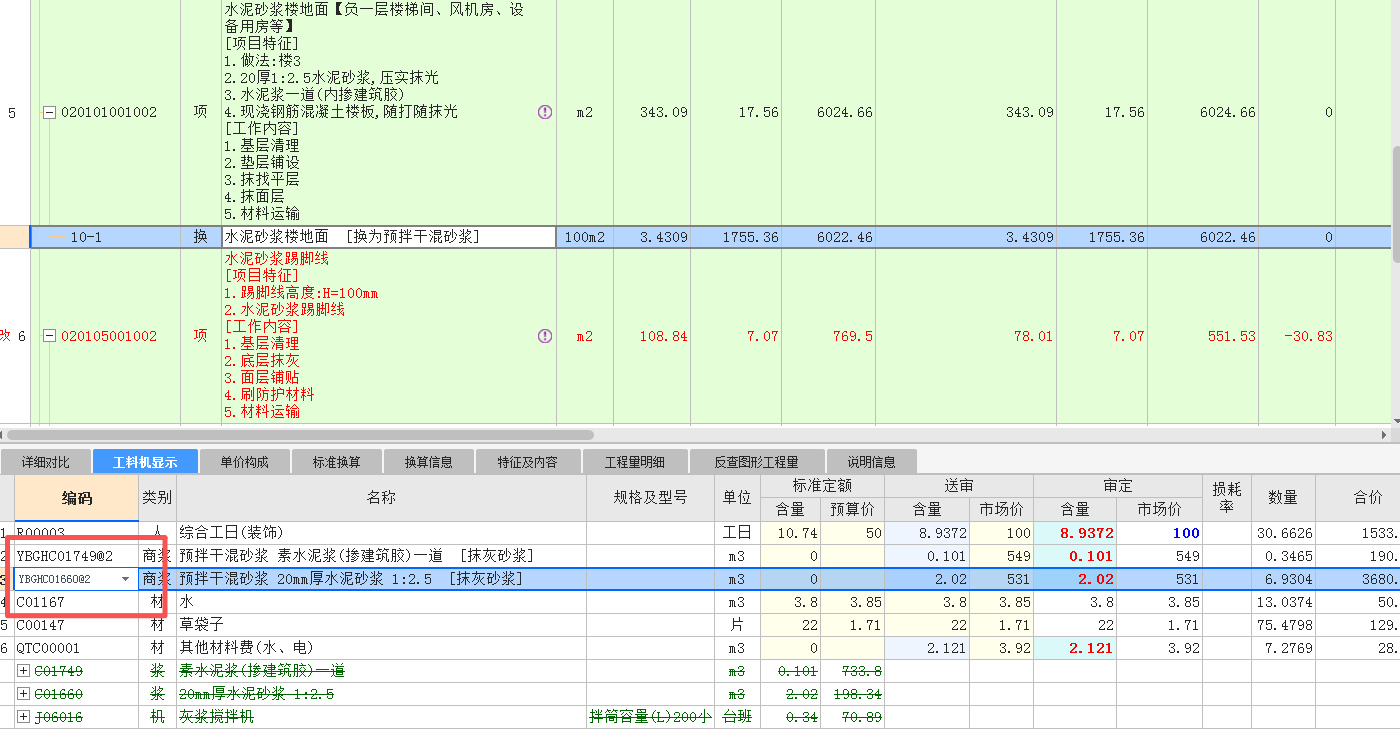Click the info icon on row 020101001002
Screen dimensions: 1400x750
[545, 112]
